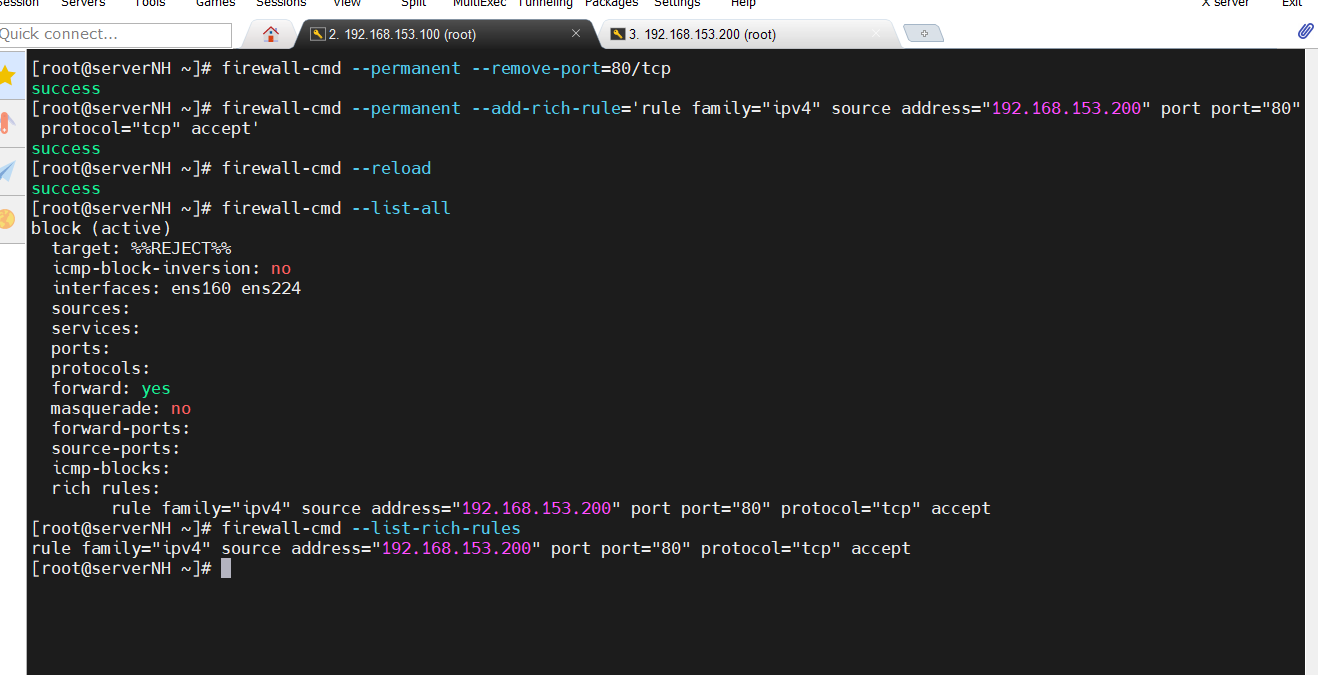Close the 192.168.153.100 (root) tab
Viewport: 1318px width, 675px height.
[576, 34]
